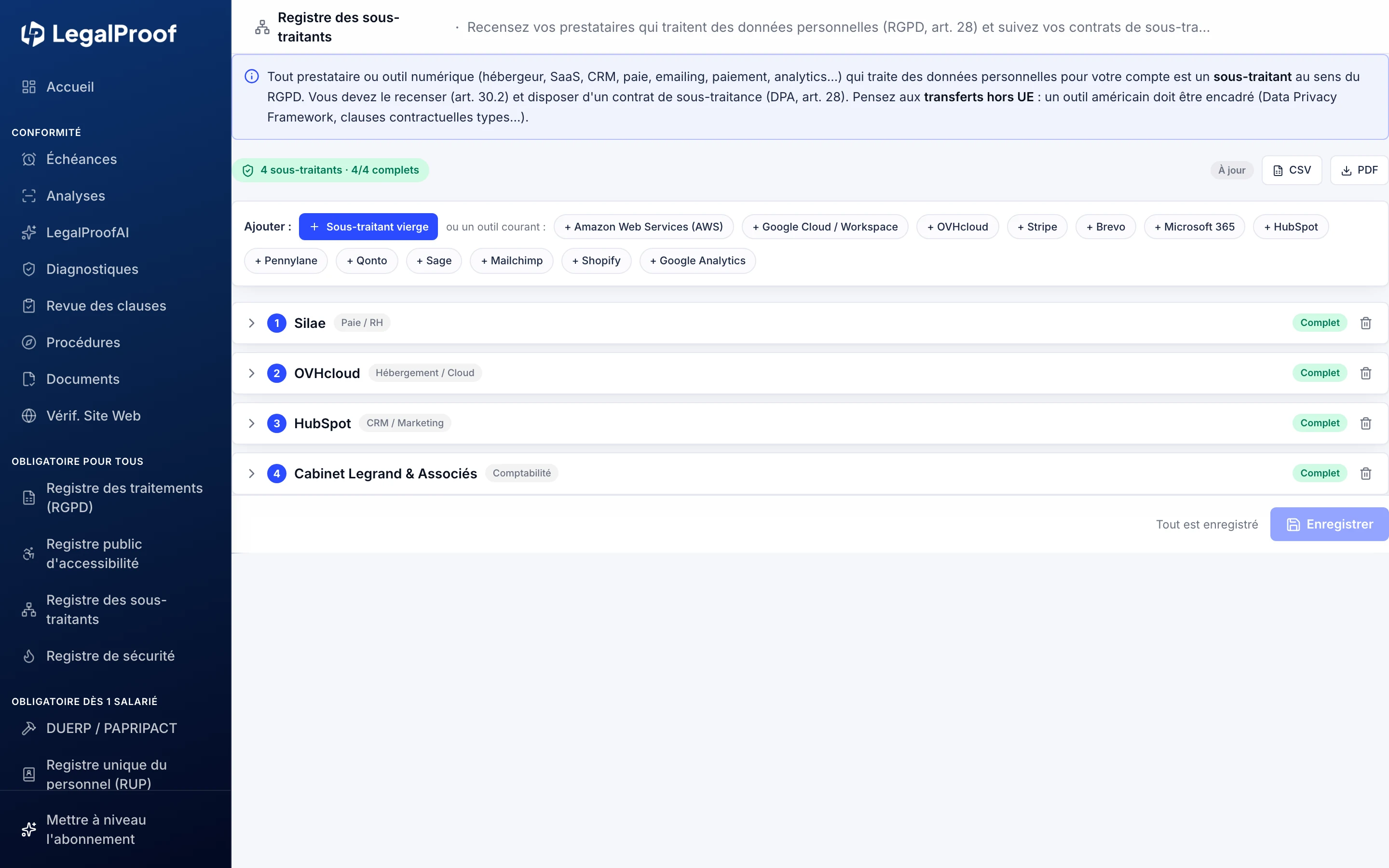Add Amazon Web Services (AWS) preset
The height and width of the screenshot is (868, 1389).
[644, 227]
